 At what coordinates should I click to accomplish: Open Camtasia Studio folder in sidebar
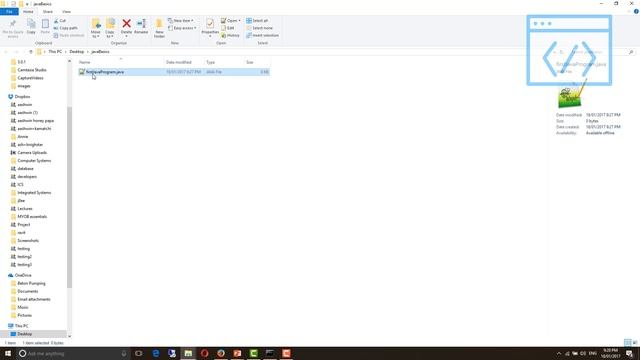click(x=31, y=70)
